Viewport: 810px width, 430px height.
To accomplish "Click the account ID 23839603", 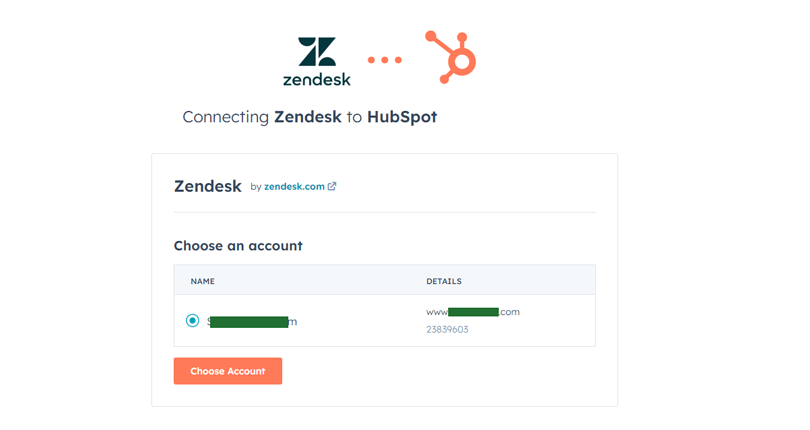I will (447, 329).
